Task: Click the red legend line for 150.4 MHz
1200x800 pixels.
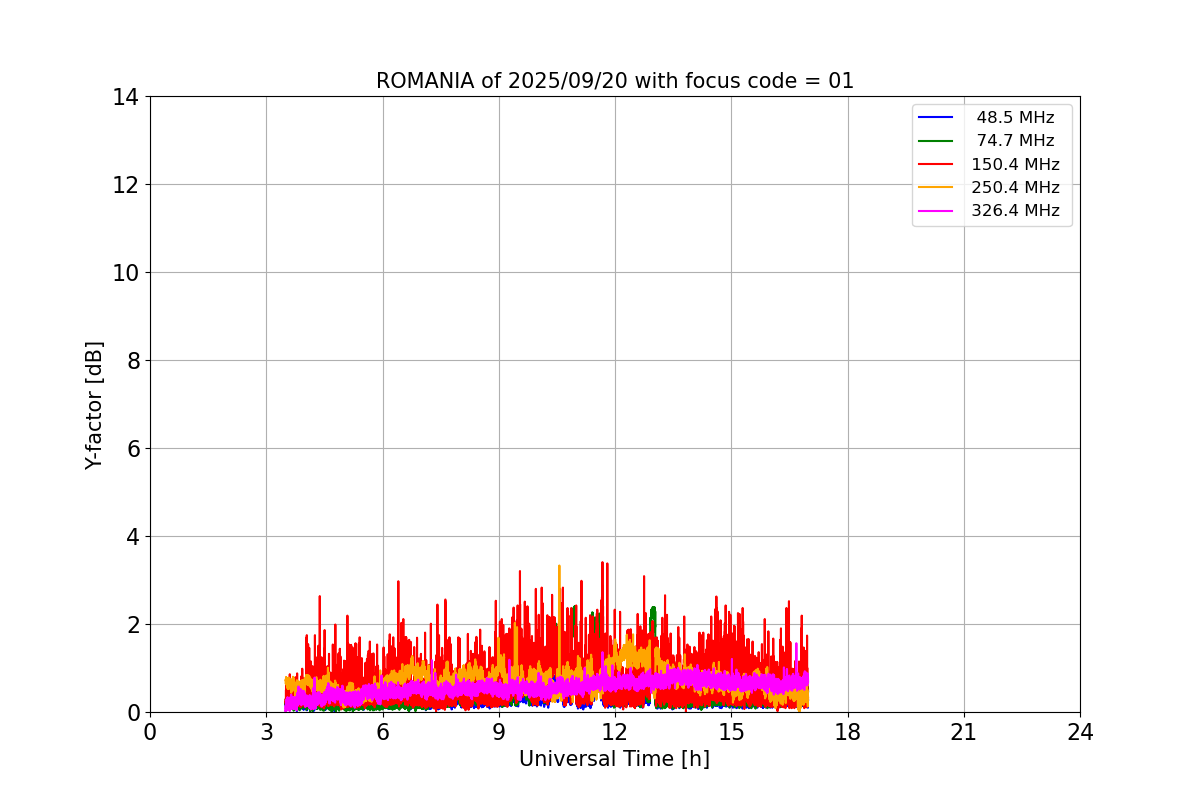Action: coord(935,164)
